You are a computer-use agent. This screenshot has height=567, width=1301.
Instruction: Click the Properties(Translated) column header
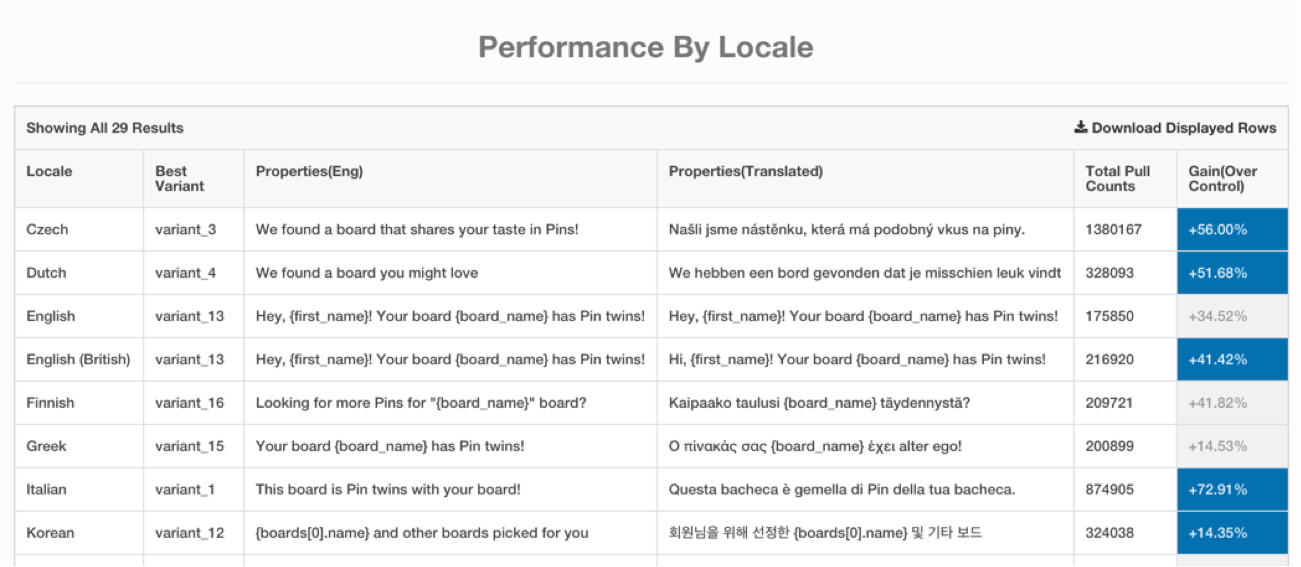[745, 171]
